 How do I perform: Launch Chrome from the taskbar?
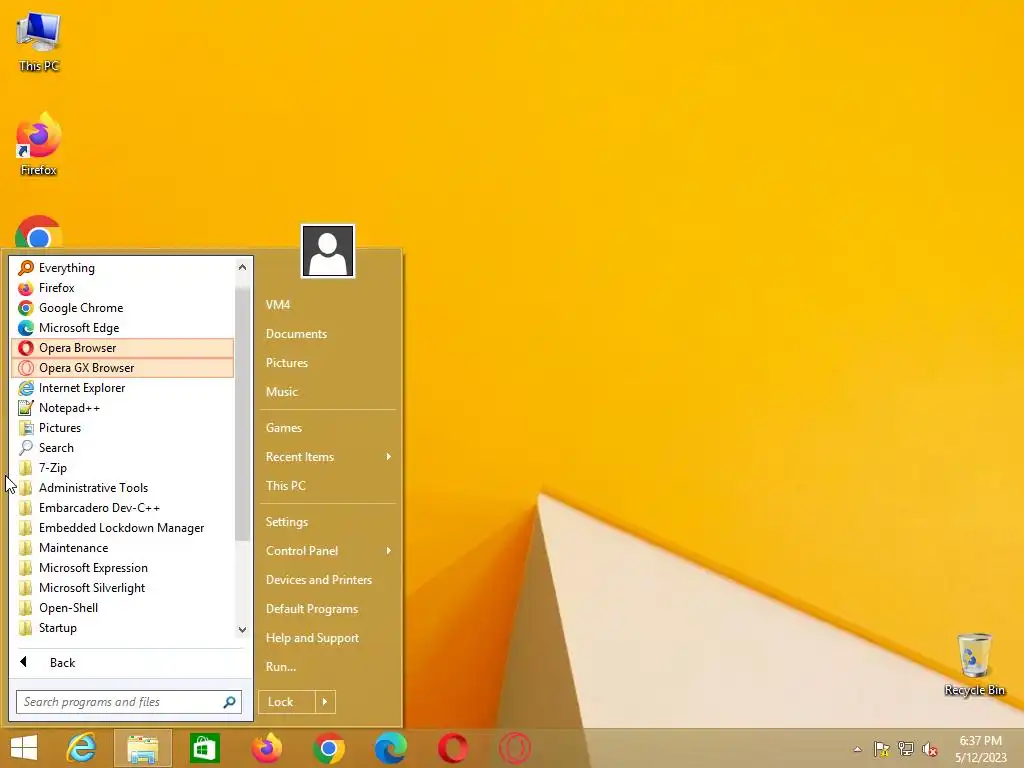(328, 748)
